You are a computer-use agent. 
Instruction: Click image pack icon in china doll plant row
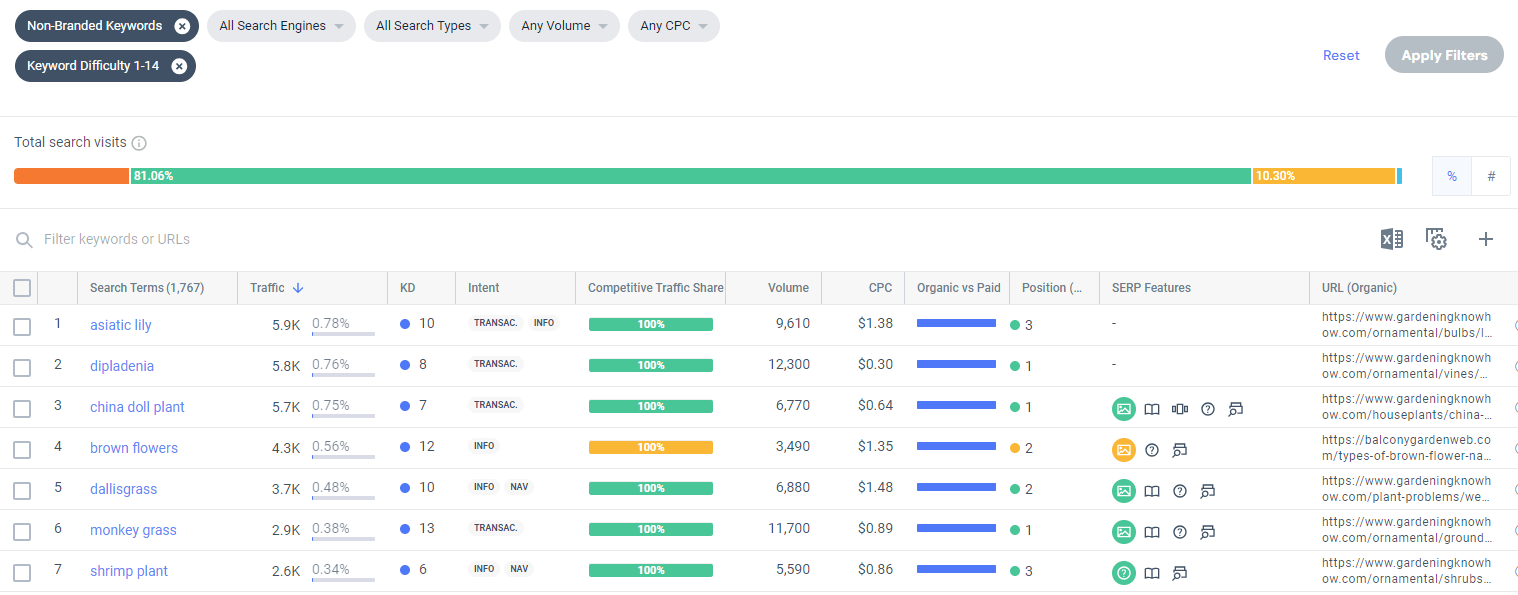click(1124, 409)
